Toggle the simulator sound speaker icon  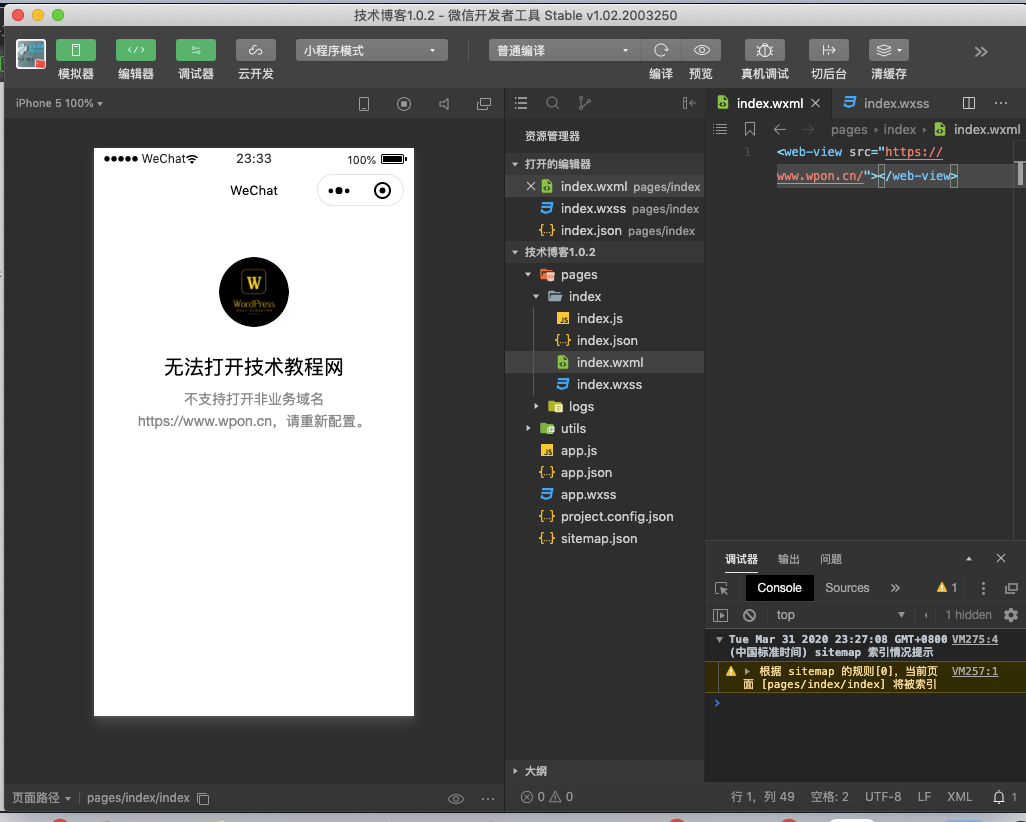[x=444, y=104]
